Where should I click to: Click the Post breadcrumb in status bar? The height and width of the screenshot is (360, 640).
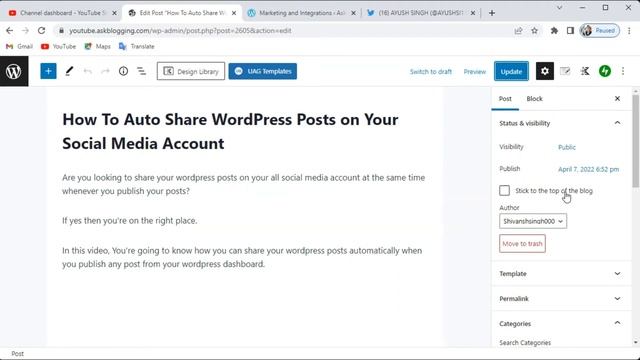[x=17, y=354]
